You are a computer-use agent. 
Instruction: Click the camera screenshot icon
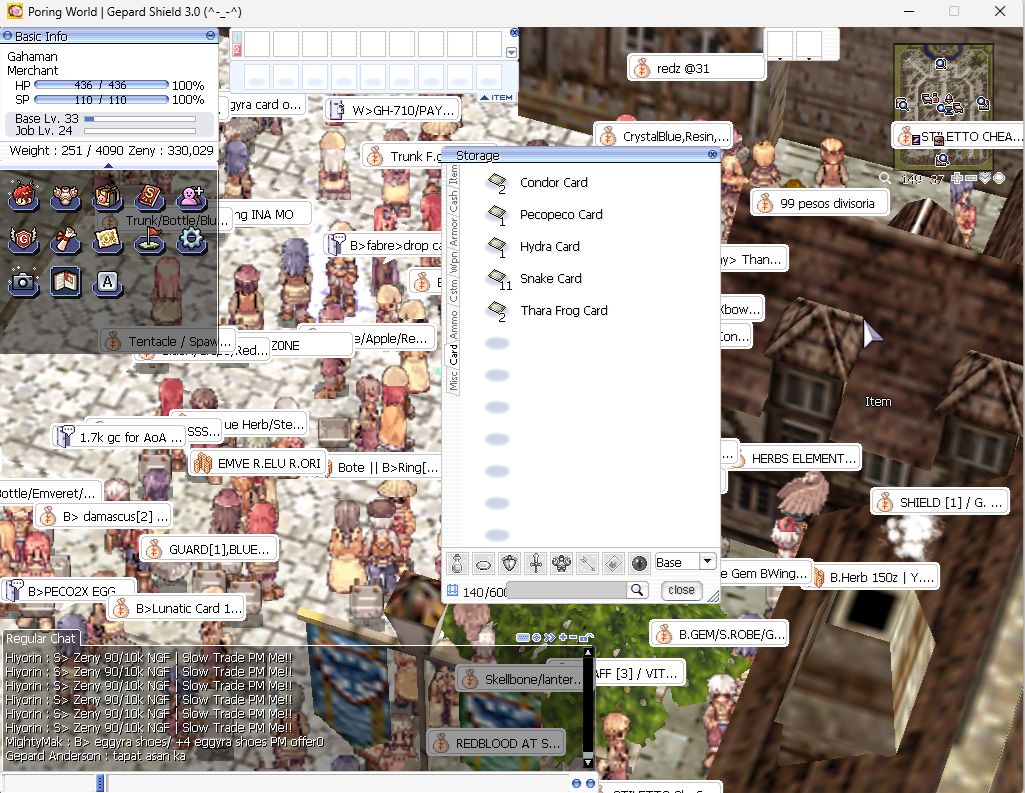[x=23, y=282]
